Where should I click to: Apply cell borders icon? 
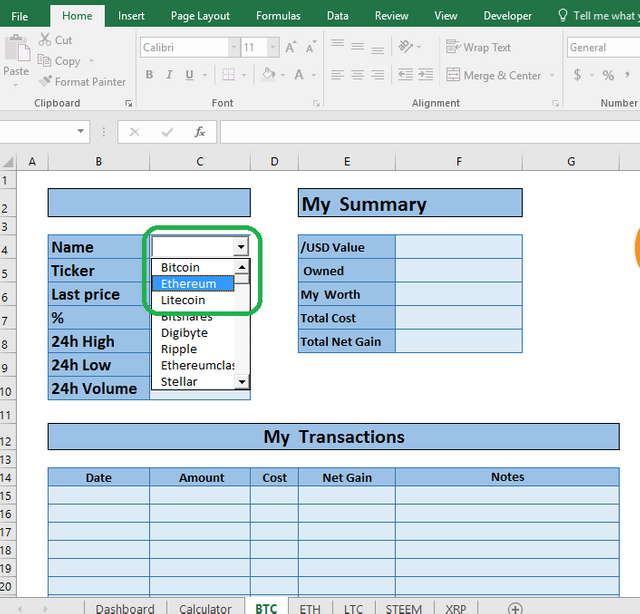point(229,75)
